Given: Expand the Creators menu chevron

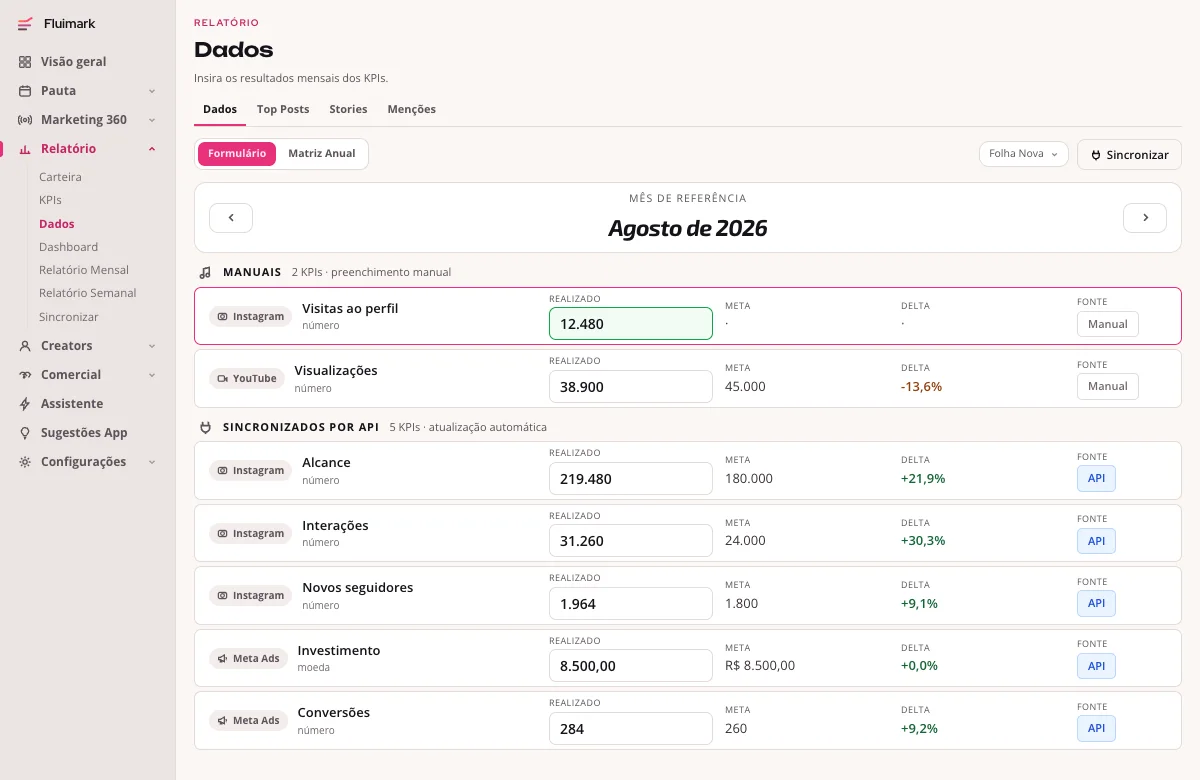Looking at the screenshot, I should click(x=152, y=346).
